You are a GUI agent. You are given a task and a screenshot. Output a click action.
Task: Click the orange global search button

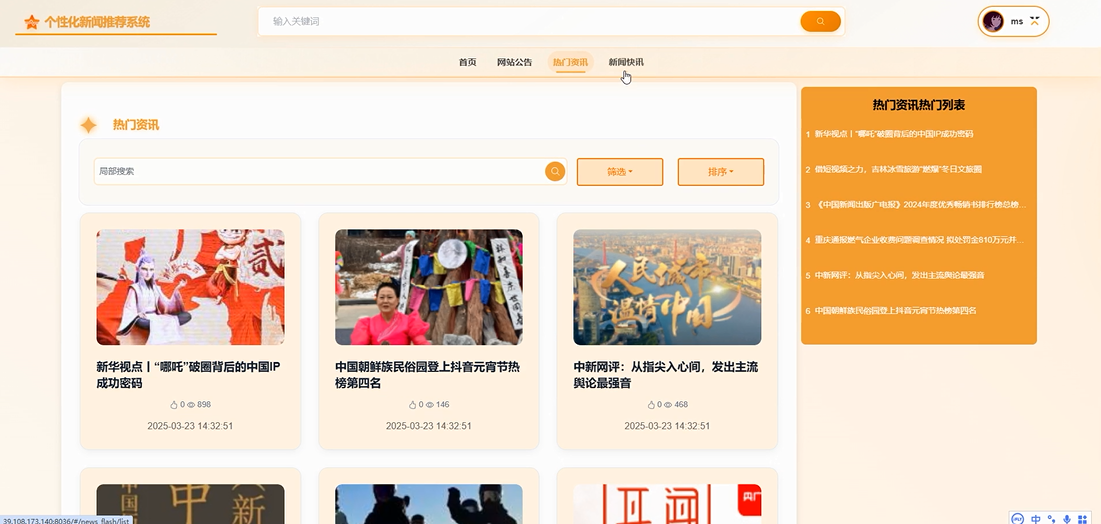click(x=820, y=21)
